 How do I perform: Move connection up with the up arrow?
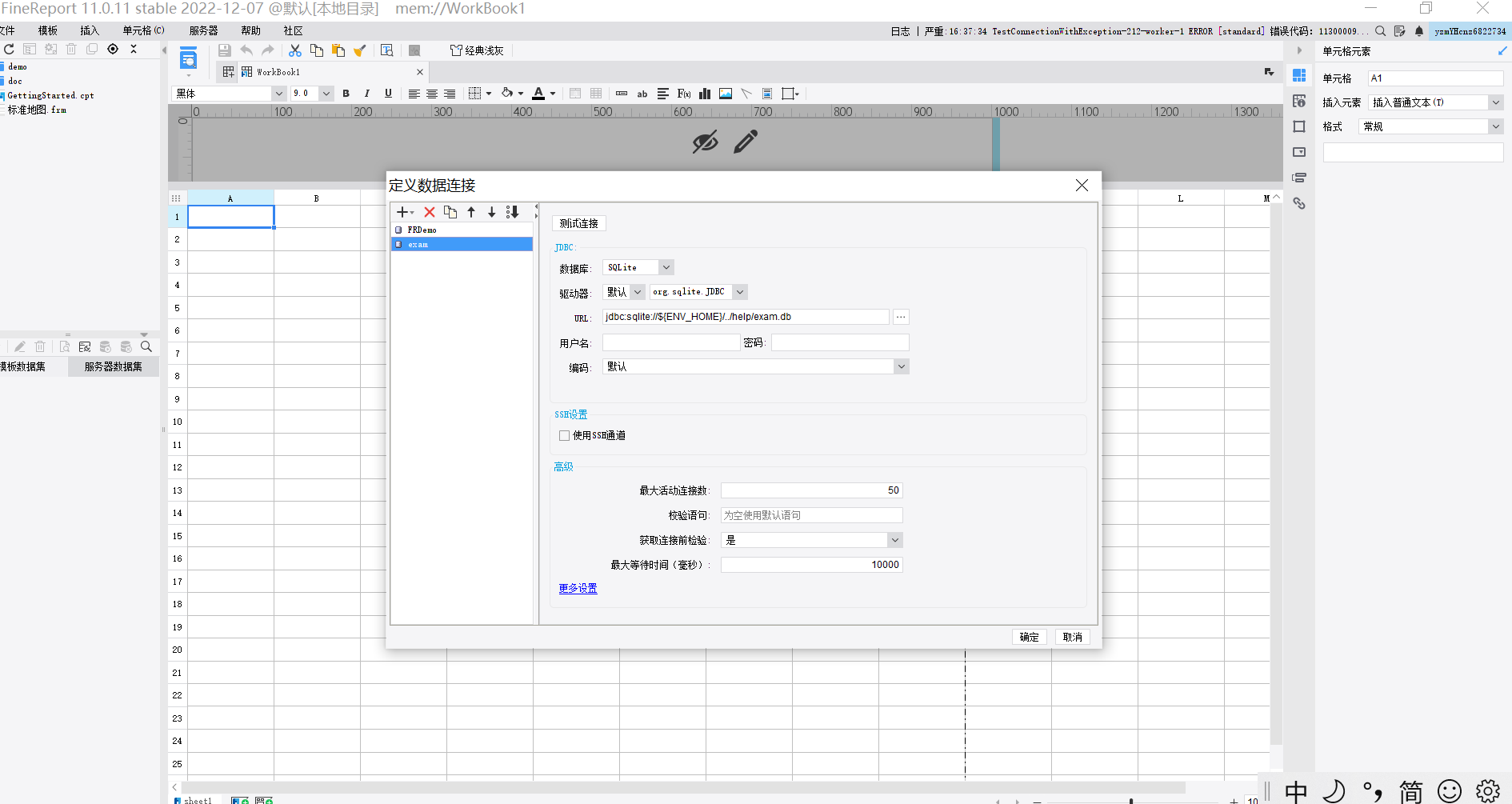(x=471, y=212)
